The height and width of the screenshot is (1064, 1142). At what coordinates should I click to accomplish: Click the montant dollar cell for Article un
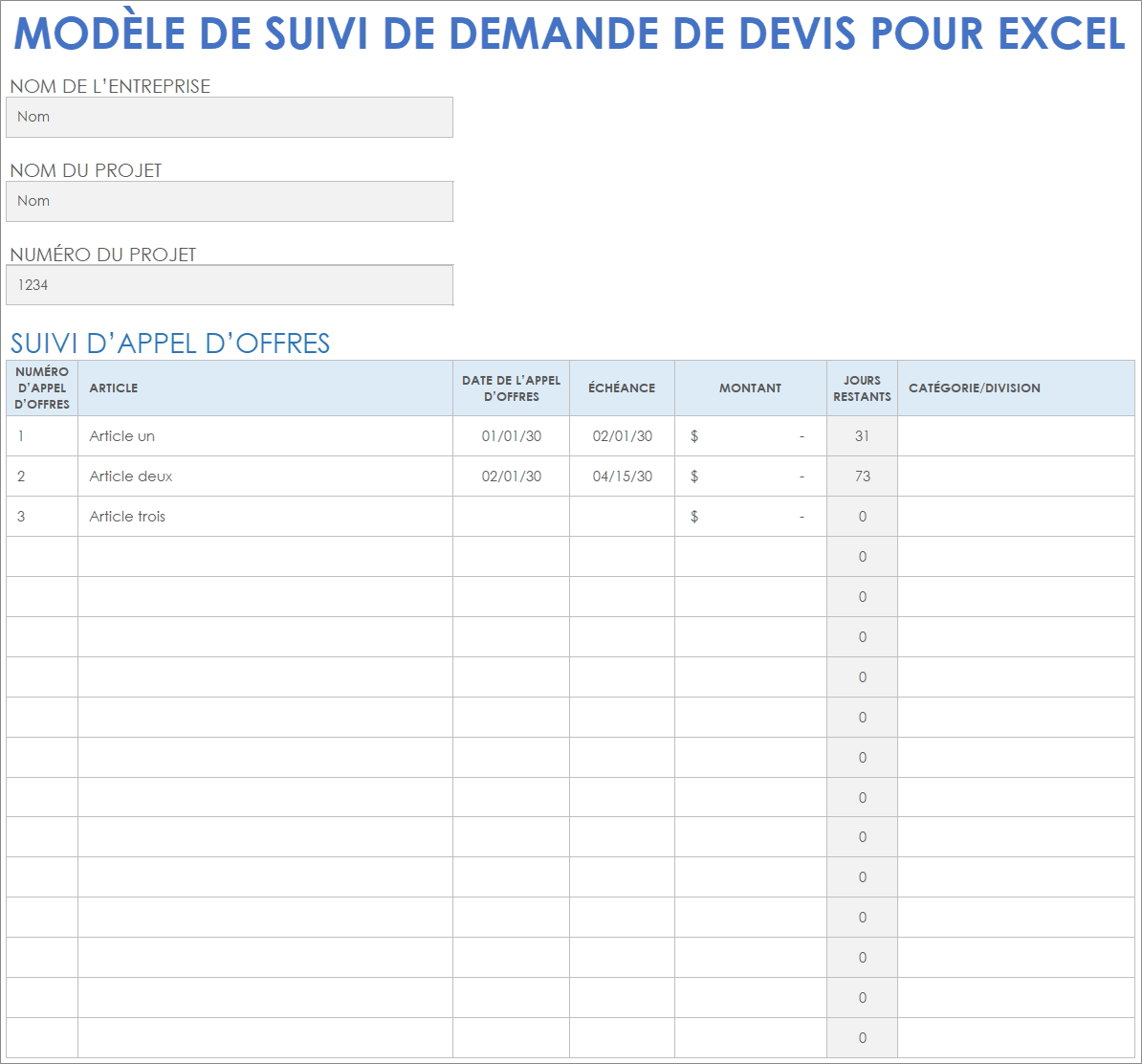pos(750,435)
